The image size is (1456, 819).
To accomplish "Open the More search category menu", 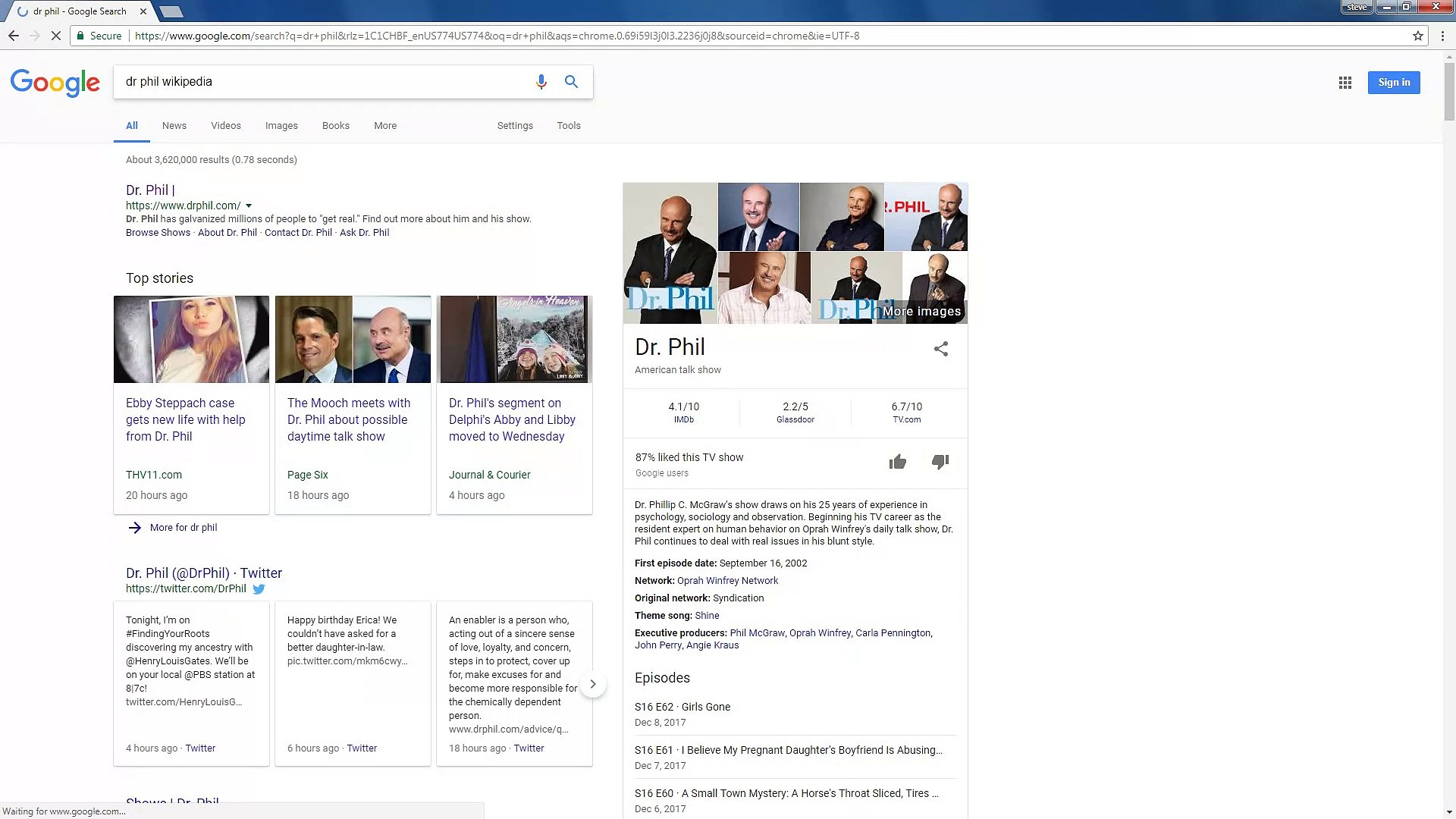I will pos(385,126).
